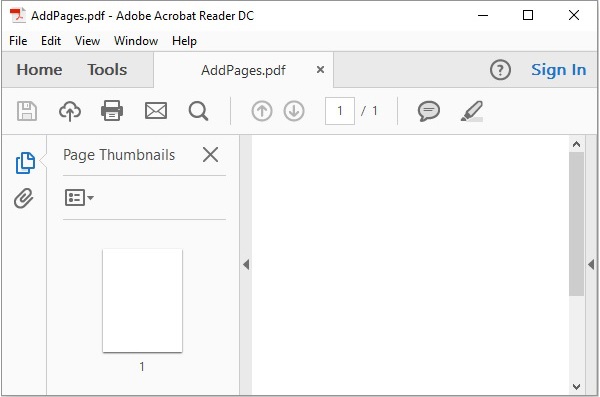Click the Adobe PDF icon in title bar
This screenshot has height=397, width=600.
[x=17, y=16]
